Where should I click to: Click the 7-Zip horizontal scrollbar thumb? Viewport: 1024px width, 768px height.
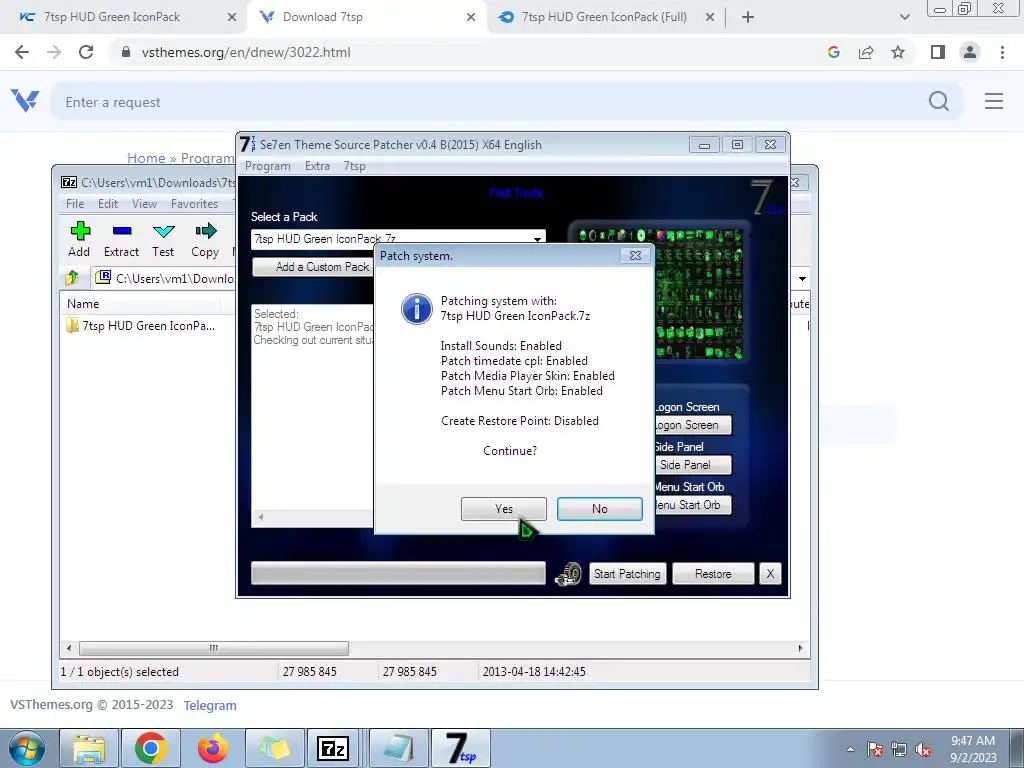click(x=214, y=648)
